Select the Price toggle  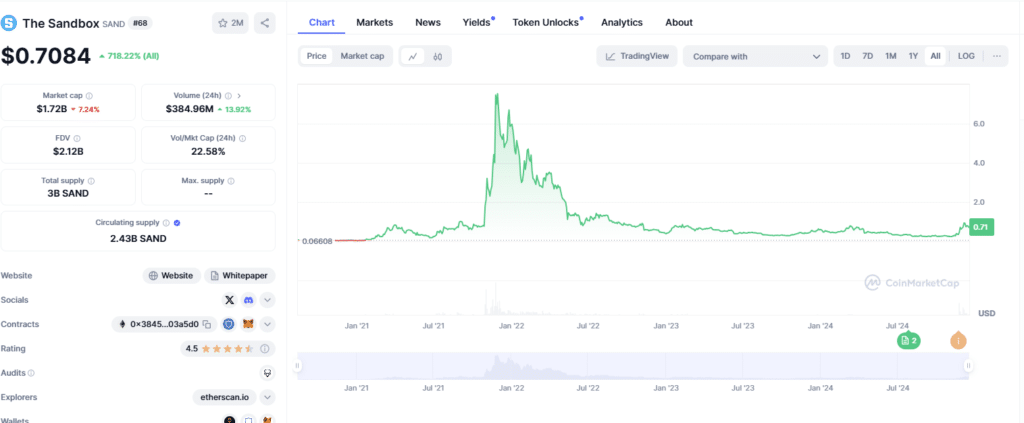coord(317,56)
